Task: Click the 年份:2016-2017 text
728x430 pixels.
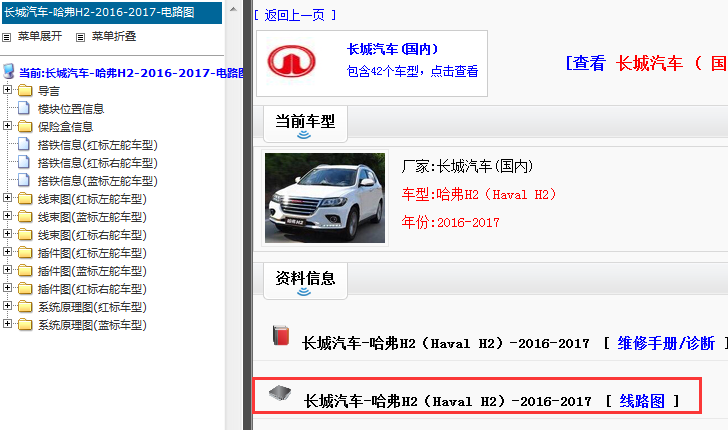Action: tap(451, 222)
